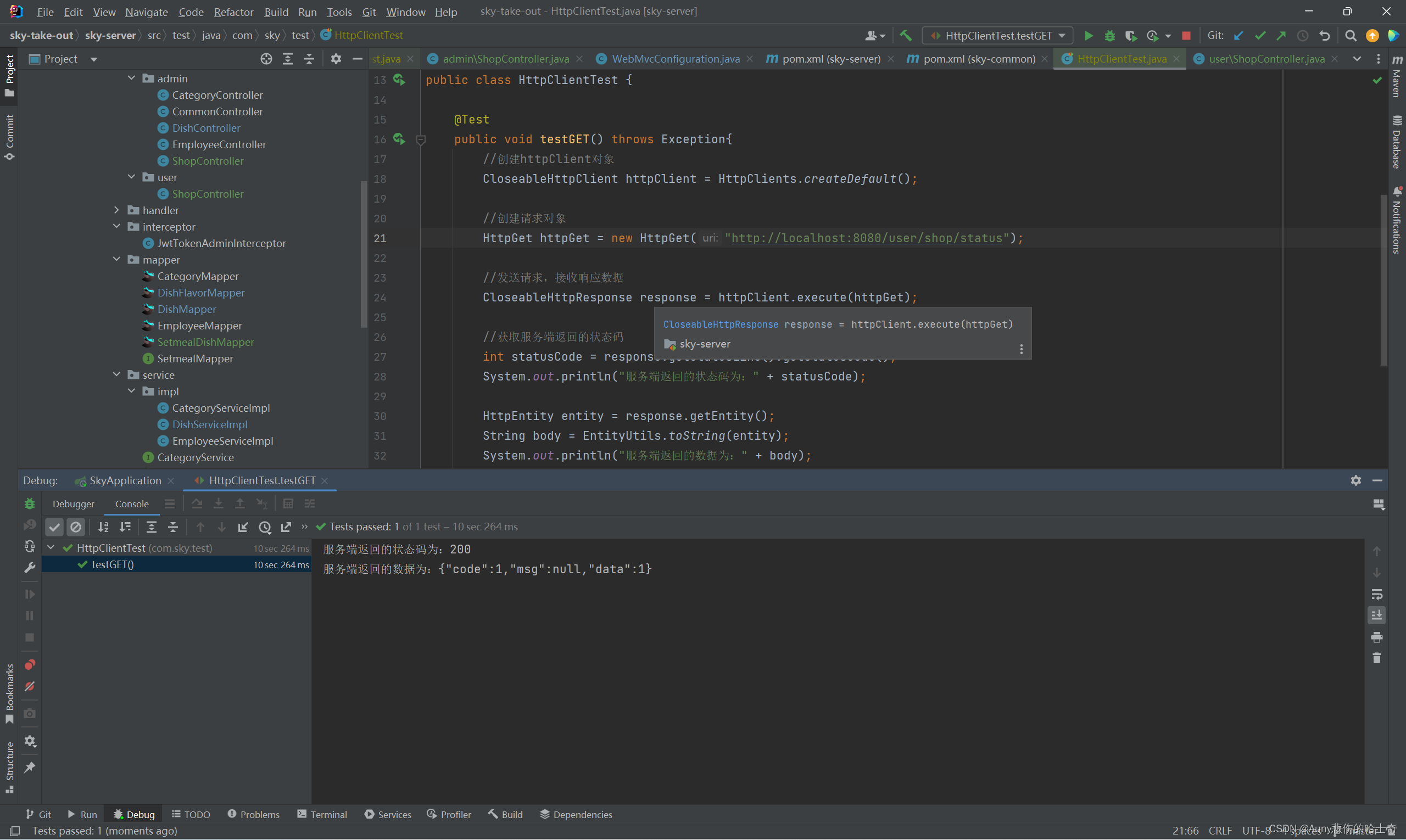1406x840 pixels.
Task: Collapse the mapper folder in project tree
Action: tap(117, 259)
